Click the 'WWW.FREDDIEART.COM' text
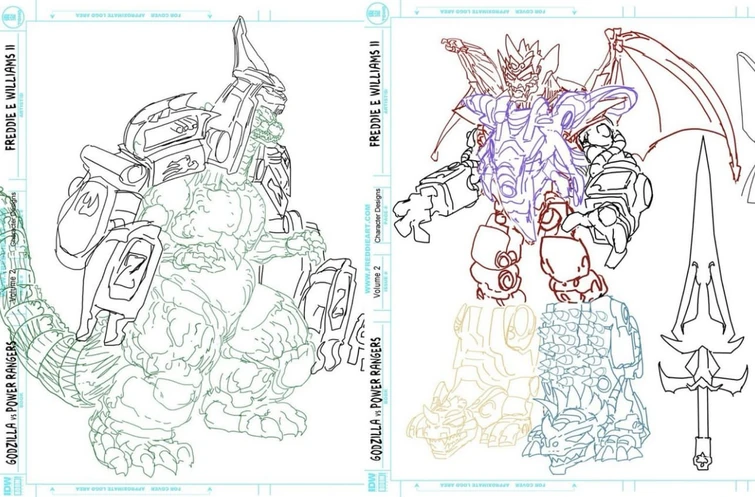 pyautogui.click(x=368, y=249)
